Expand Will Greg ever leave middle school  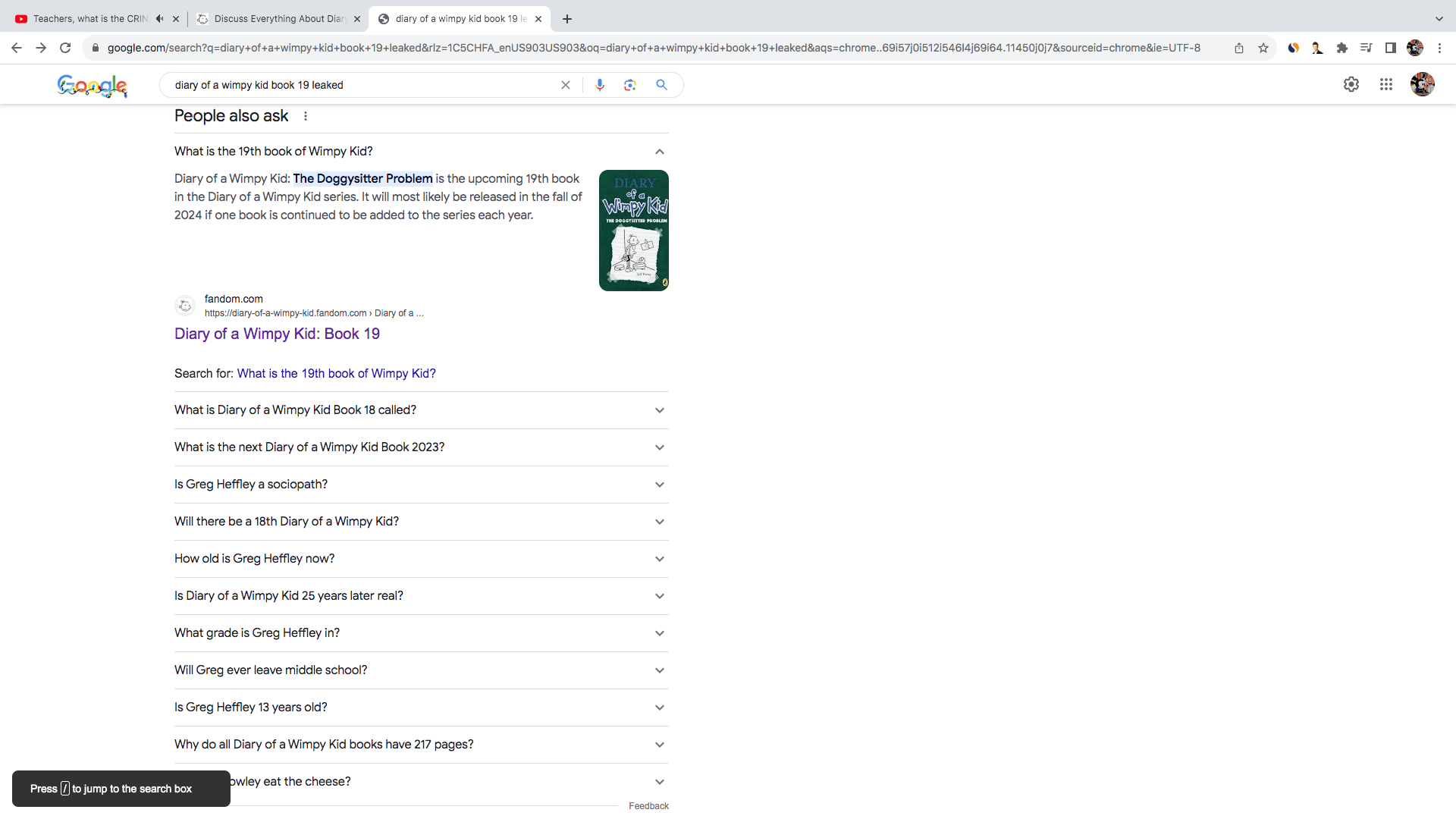coord(422,670)
